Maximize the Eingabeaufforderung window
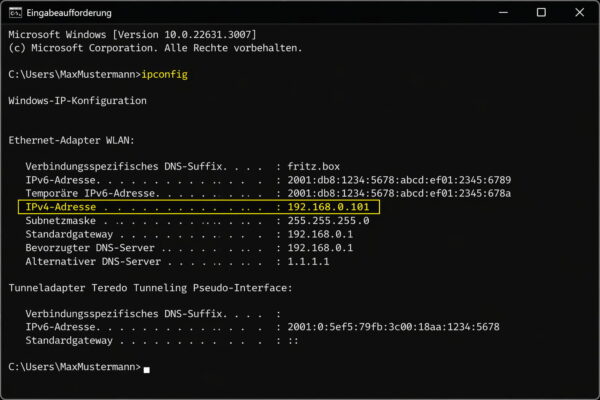 pyautogui.click(x=541, y=13)
